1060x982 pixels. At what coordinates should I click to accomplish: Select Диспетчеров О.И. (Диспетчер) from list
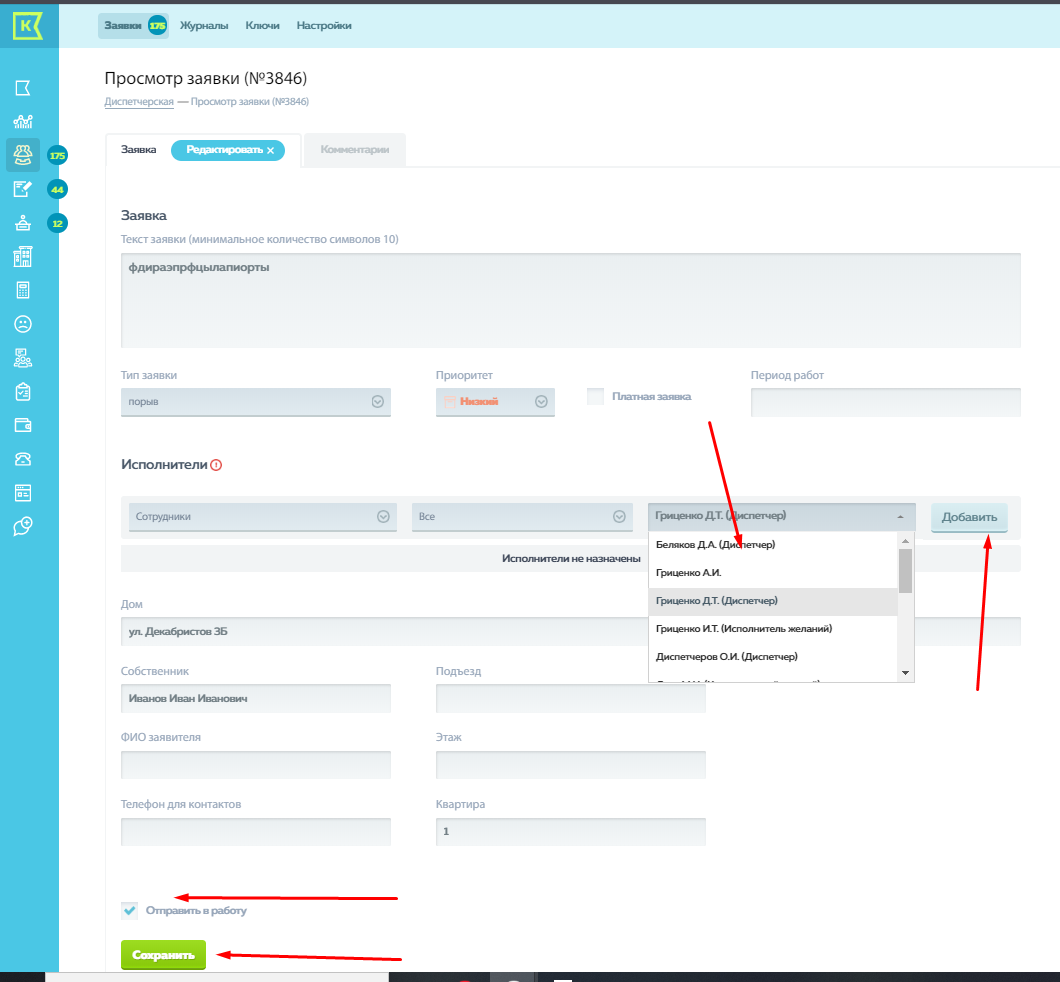[x=773, y=657]
